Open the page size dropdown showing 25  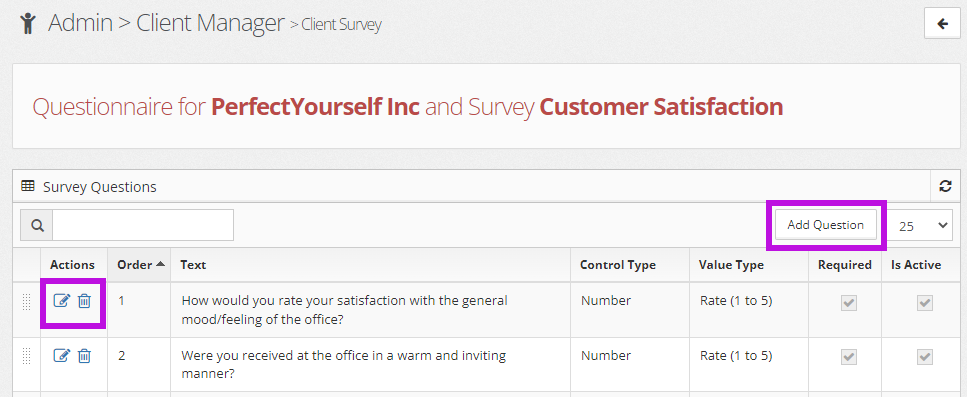pos(921,226)
